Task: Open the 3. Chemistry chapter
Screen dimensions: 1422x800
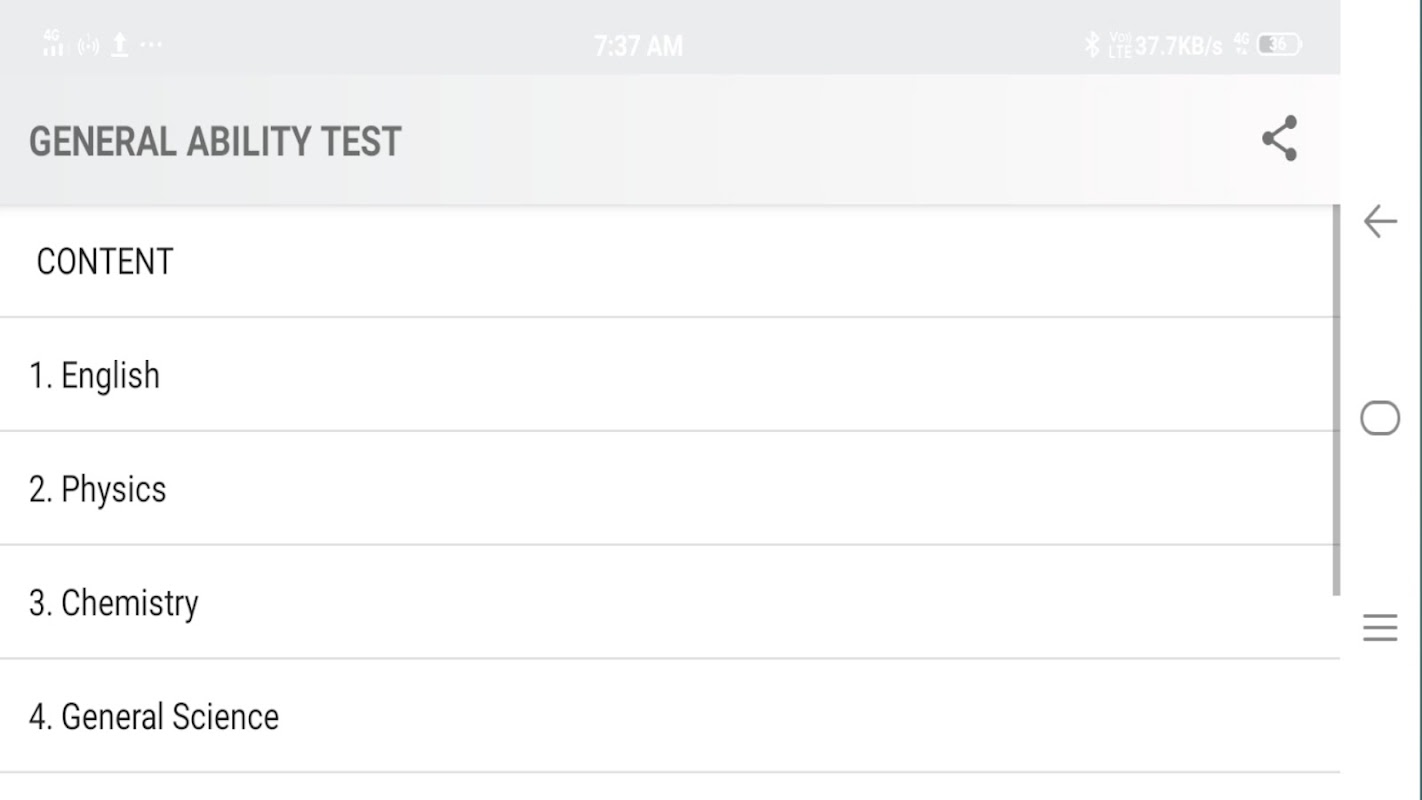Action: [114, 603]
